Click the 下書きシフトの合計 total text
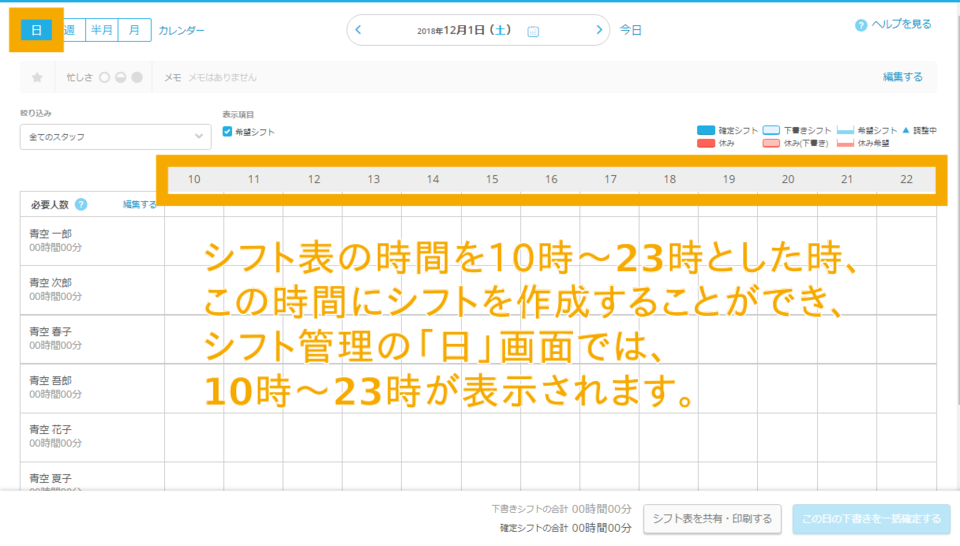Screen dimensions: 960x546 [561, 509]
